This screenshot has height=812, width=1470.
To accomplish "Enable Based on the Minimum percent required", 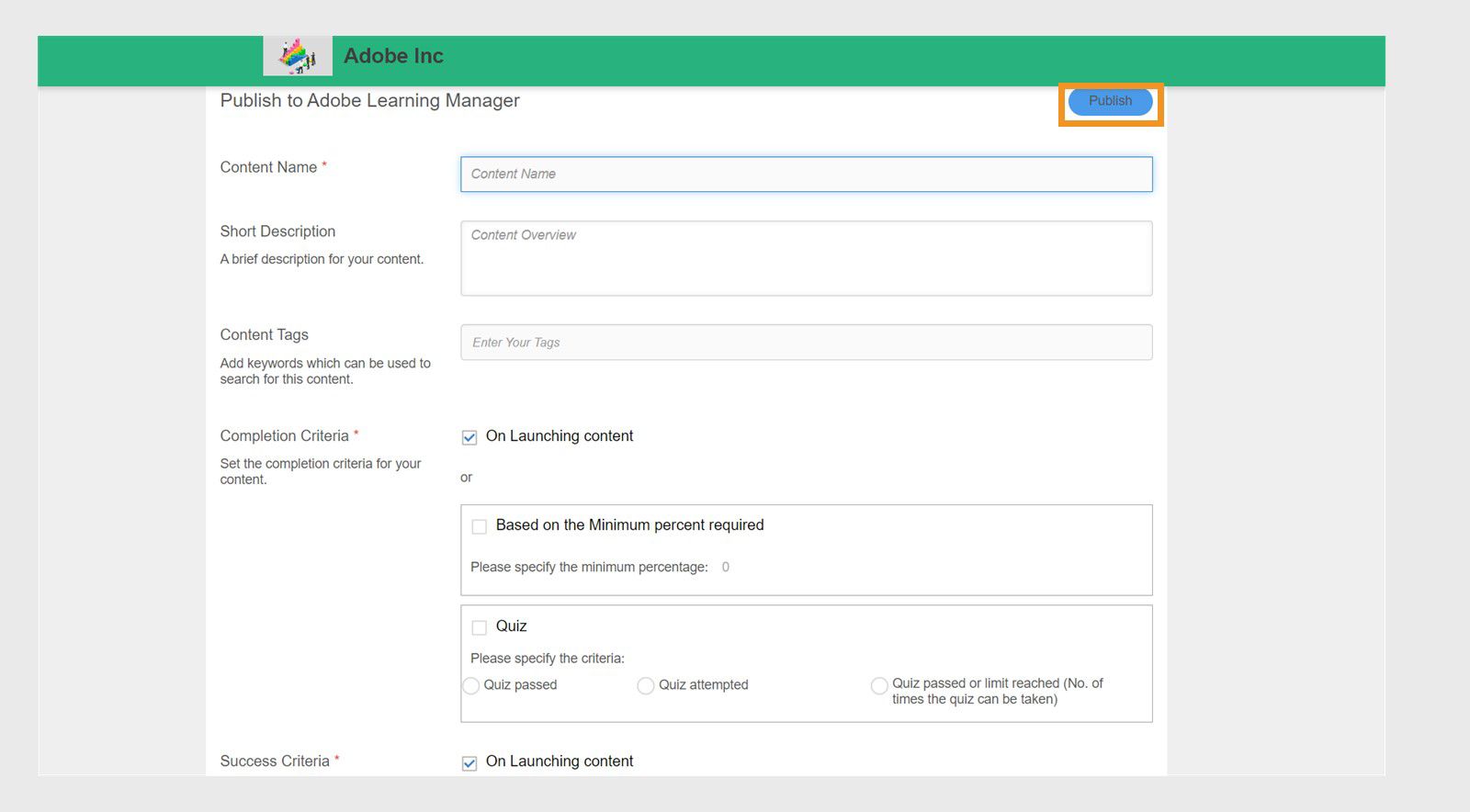I will click(x=479, y=526).
